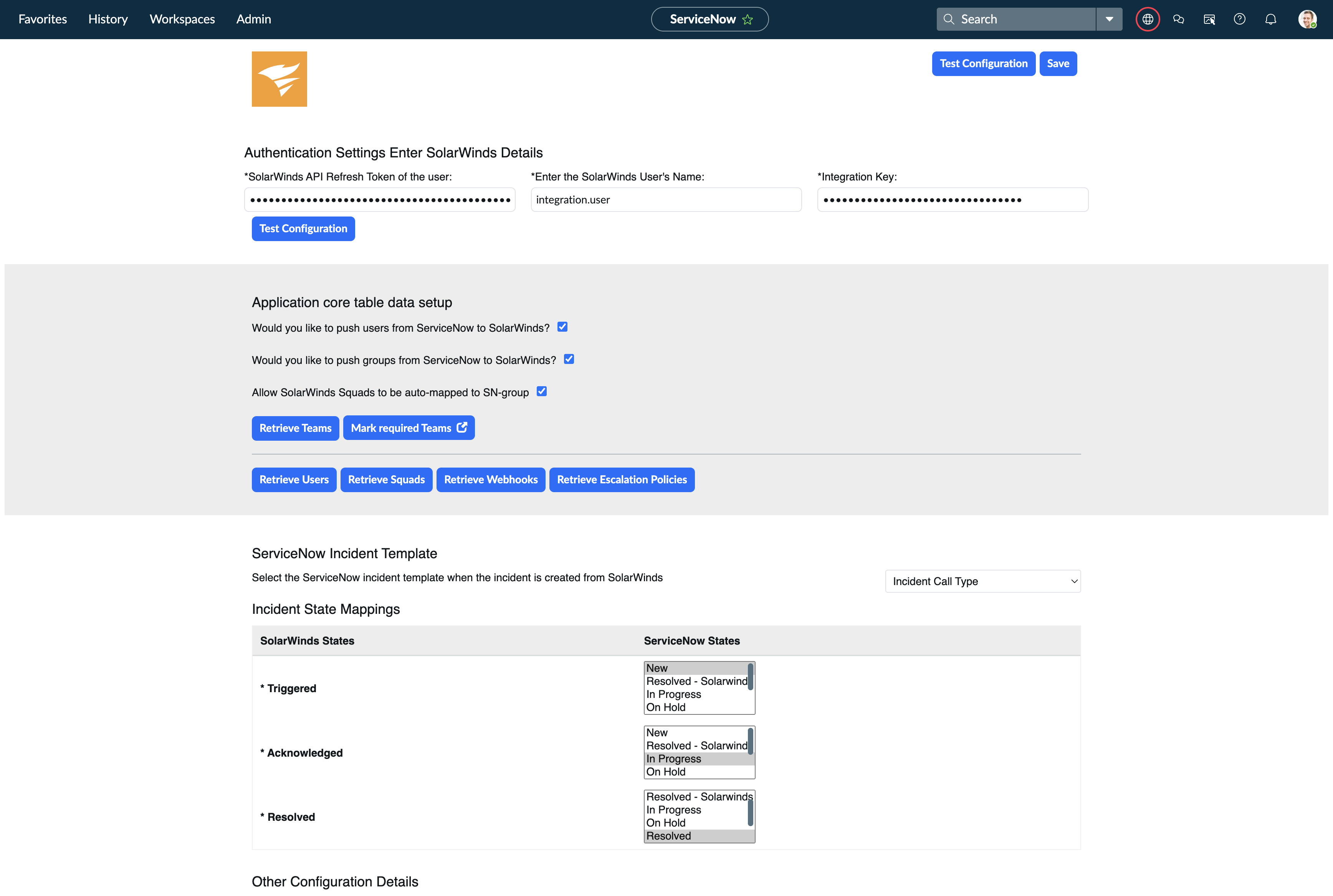Select New in Triggered state list
Viewport: 1333px width, 896px height.
(696, 668)
